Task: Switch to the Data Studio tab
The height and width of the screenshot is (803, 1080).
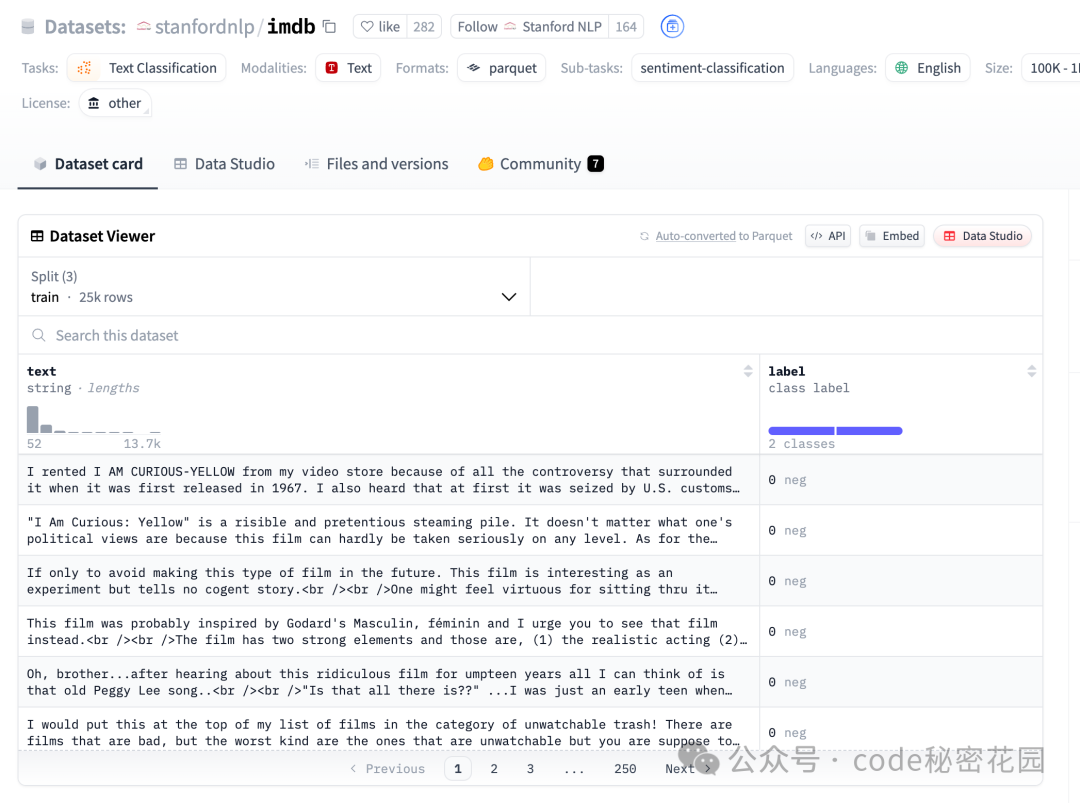Action: (x=225, y=164)
